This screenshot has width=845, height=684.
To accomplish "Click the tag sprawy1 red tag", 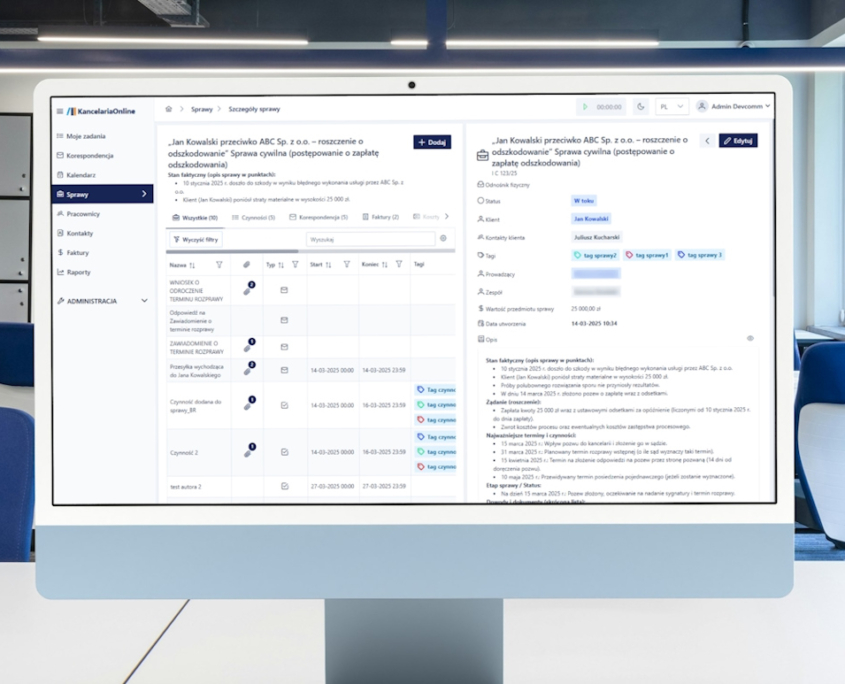I will click(x=647, y=255).
